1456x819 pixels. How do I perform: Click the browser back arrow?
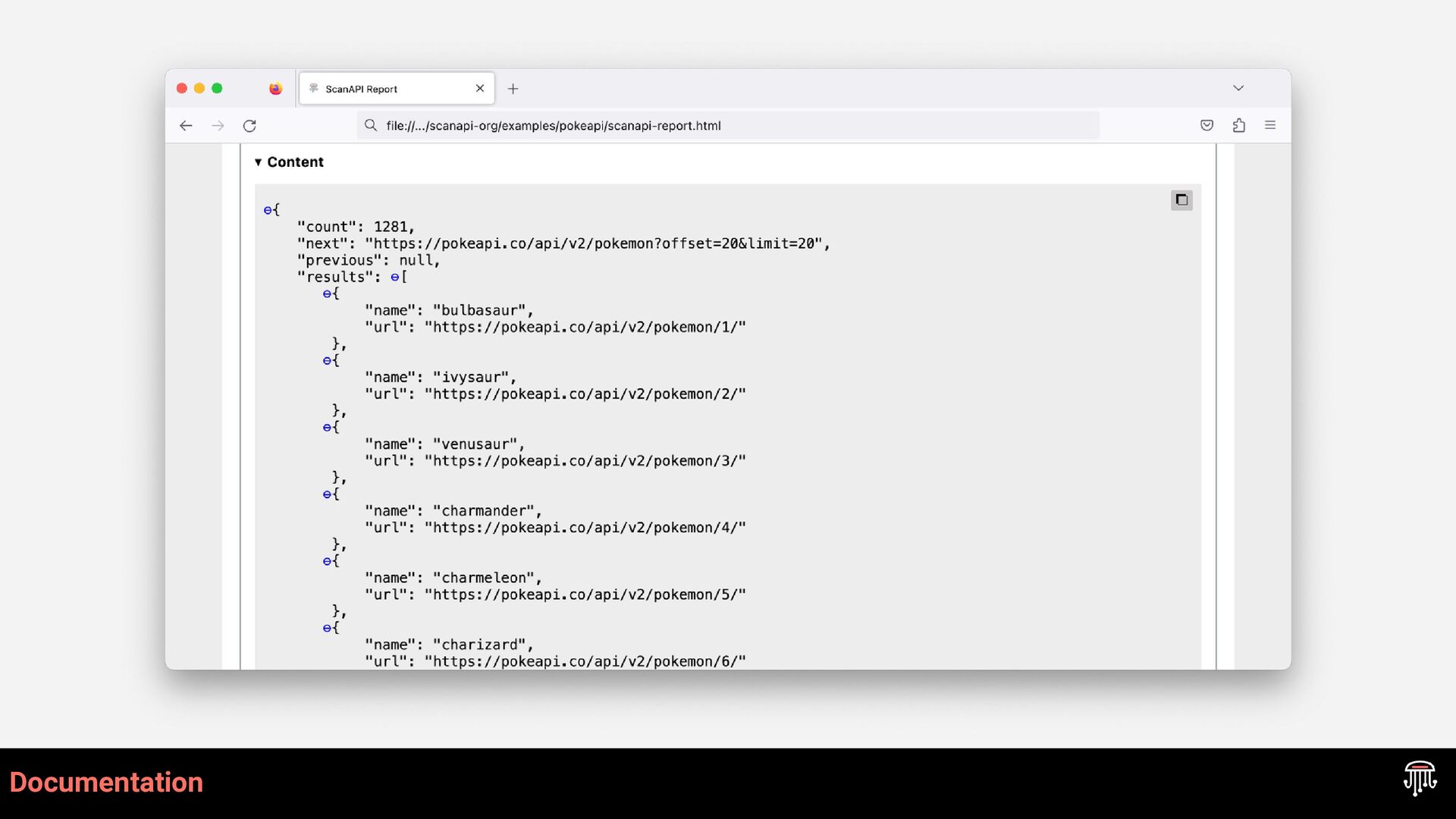[x=186, y=126]
